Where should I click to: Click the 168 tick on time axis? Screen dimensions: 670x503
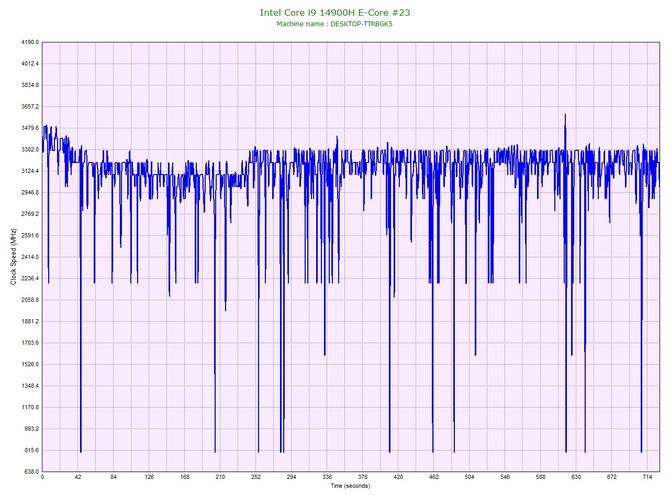click(185, 477)
